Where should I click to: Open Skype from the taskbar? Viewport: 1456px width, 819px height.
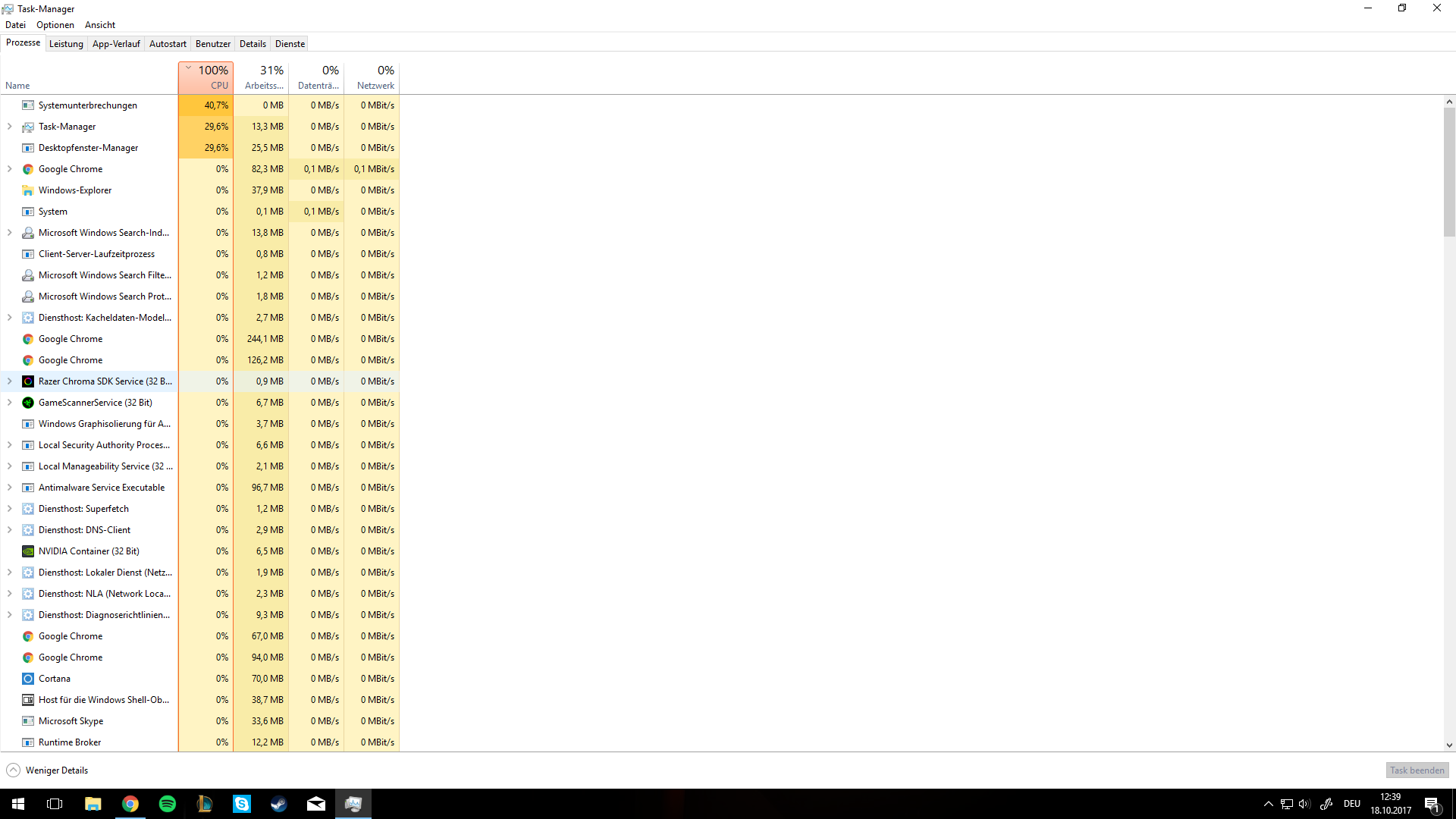tap(242, 804)
